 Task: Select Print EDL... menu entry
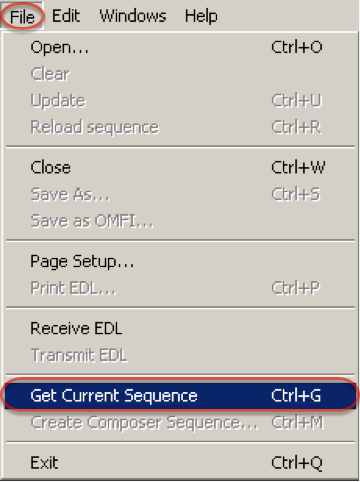[x=180, y=288]
